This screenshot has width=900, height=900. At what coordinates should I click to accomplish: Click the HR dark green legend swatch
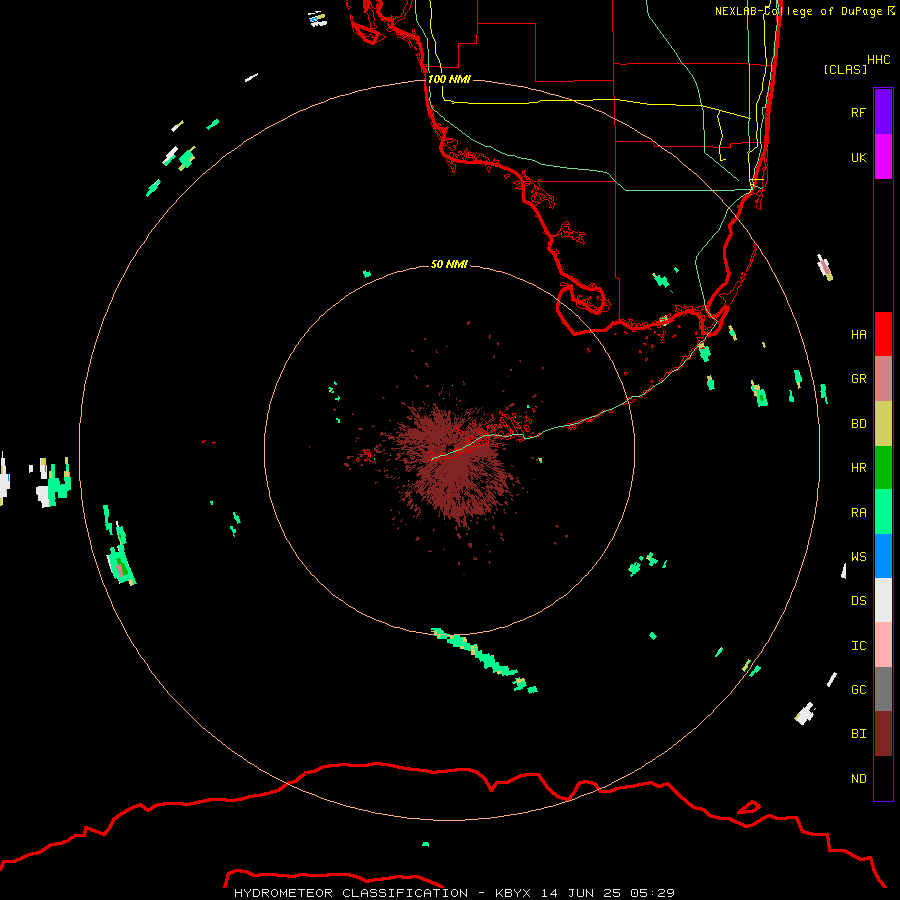883,468
